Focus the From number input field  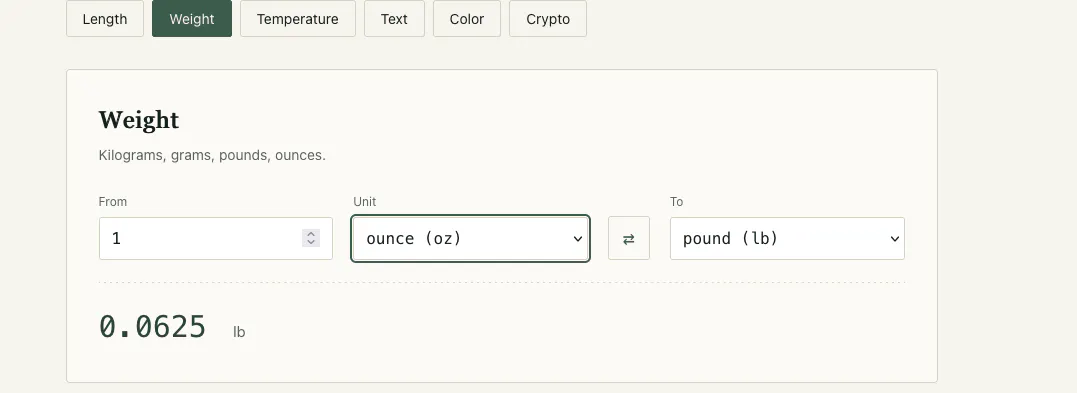[x=216, y=238]
